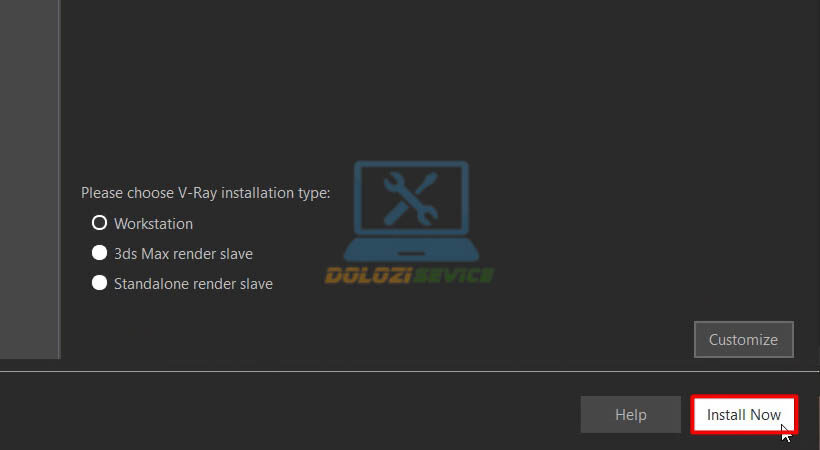The image size is (820, 450).
Task: Start installation with Install Now
Action: click(744, 414)
